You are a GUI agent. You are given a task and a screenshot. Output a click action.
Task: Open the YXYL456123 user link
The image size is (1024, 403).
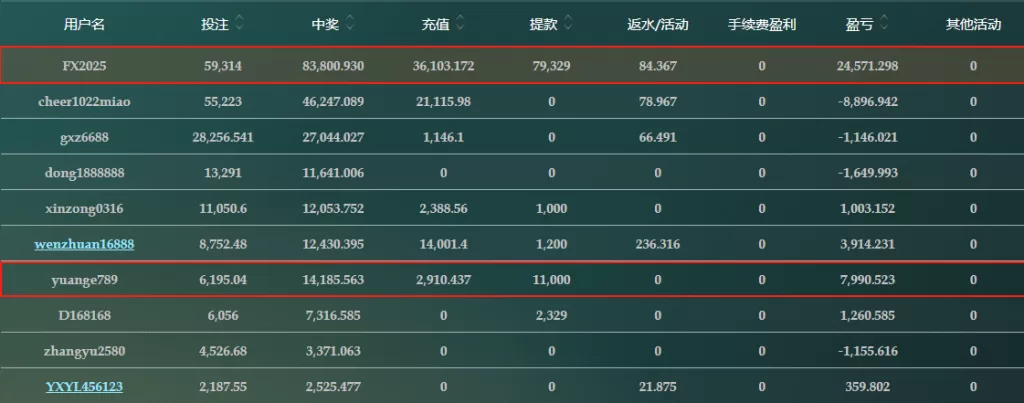(x=84, y=386)
